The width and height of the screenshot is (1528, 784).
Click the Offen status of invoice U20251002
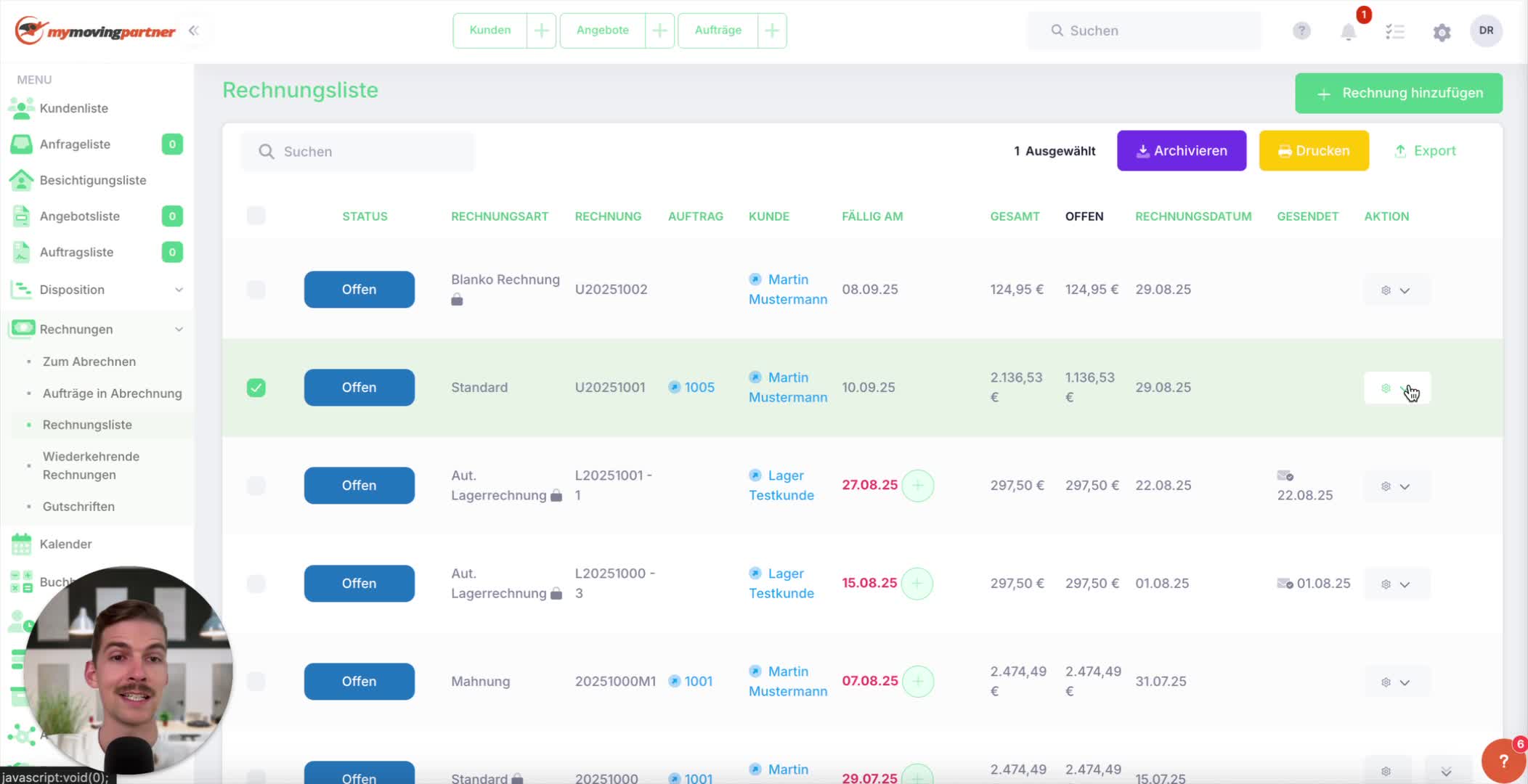(359, 289)
